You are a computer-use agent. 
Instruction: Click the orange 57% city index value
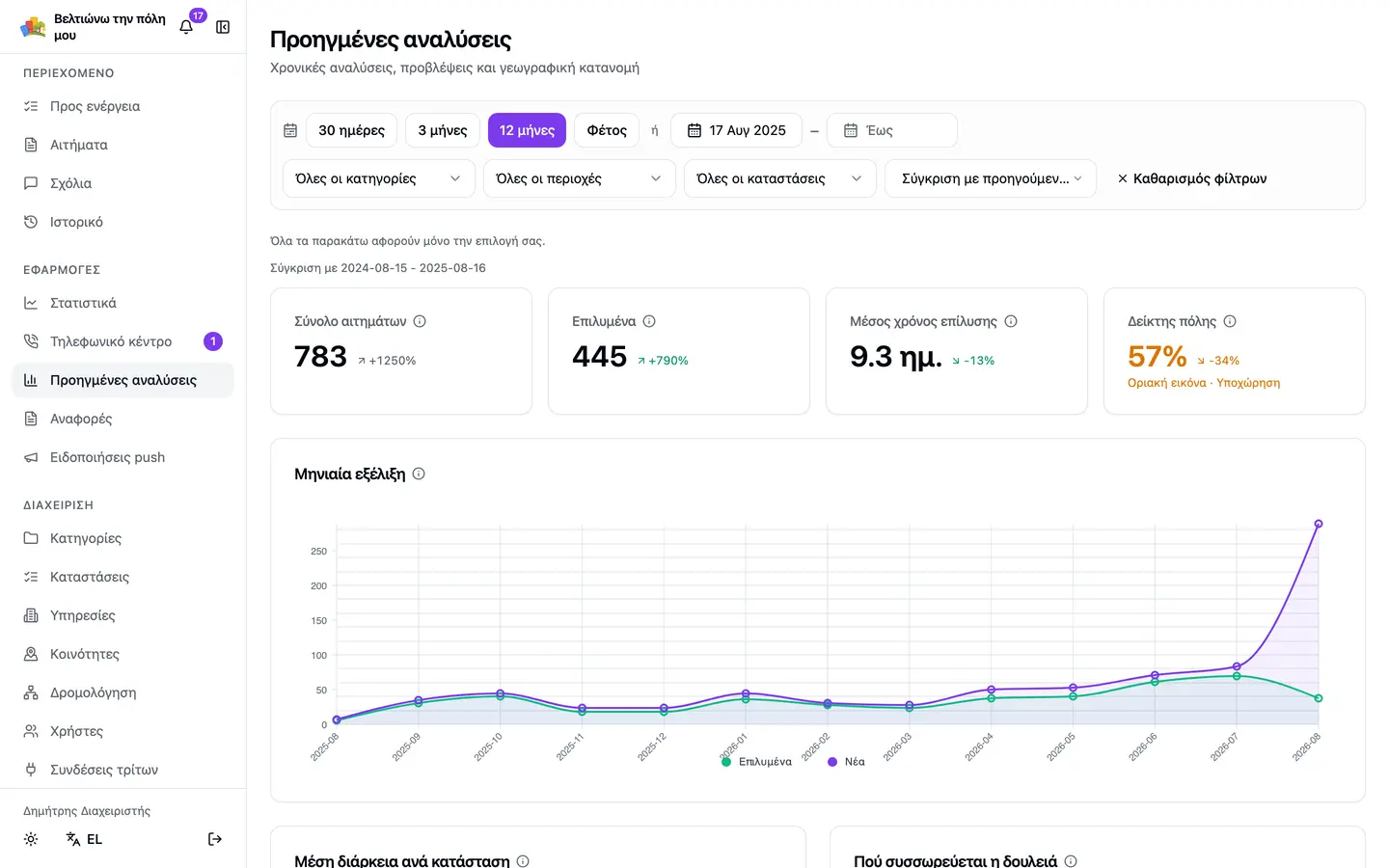click(1157, 357)
